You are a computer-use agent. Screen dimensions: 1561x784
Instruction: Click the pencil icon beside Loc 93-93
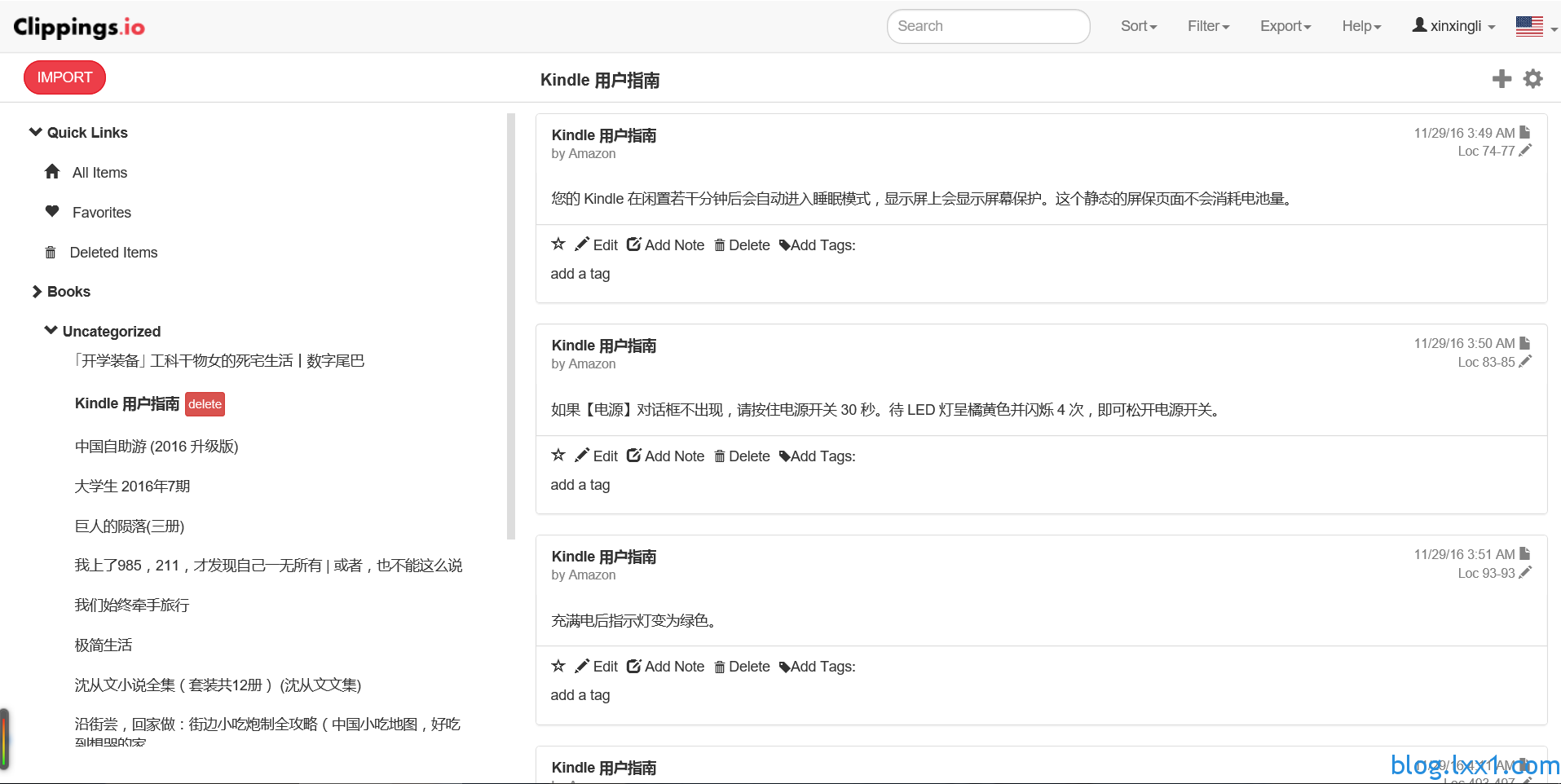(x=1525, y=573)
